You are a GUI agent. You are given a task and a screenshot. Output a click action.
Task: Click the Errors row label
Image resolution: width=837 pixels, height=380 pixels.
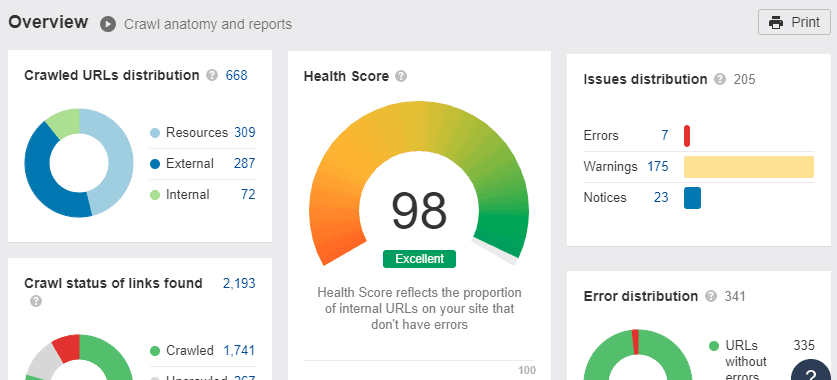601,136
